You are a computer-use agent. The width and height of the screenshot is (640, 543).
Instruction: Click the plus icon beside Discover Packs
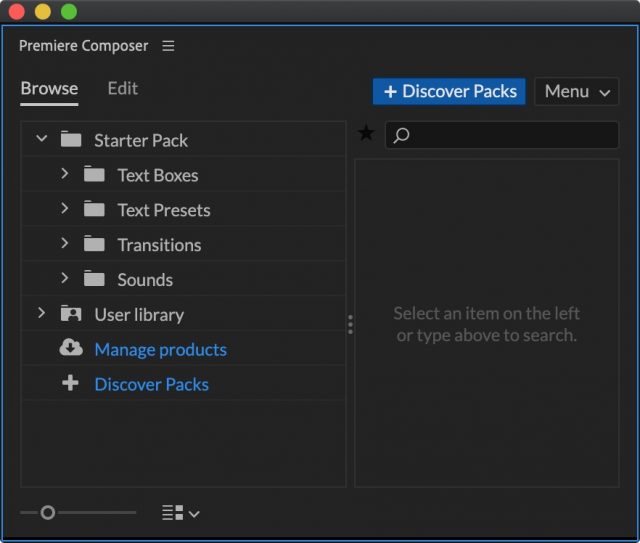point(70,384)
